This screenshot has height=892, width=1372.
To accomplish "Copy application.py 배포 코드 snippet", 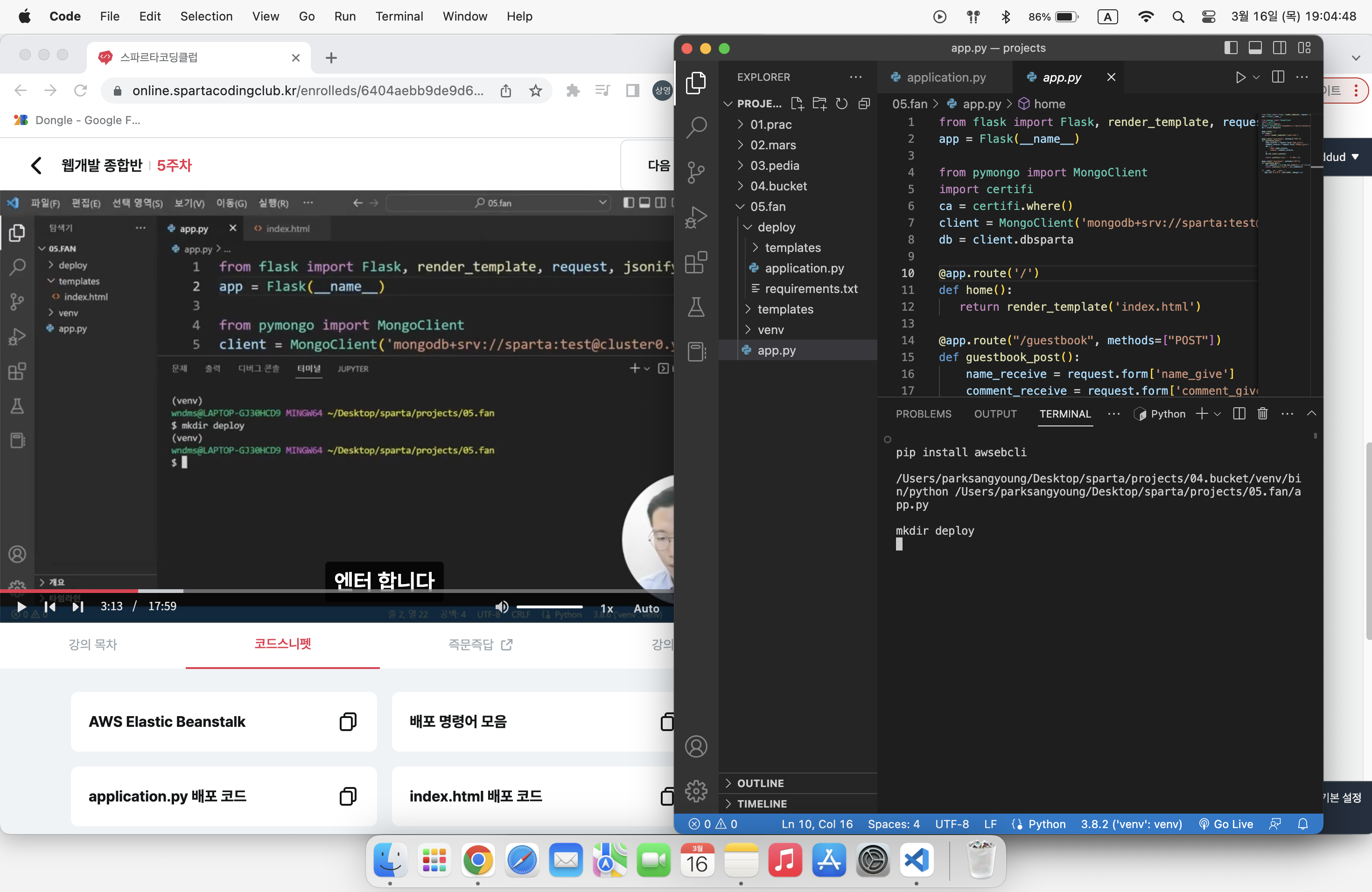I will [x=348, y=796].
